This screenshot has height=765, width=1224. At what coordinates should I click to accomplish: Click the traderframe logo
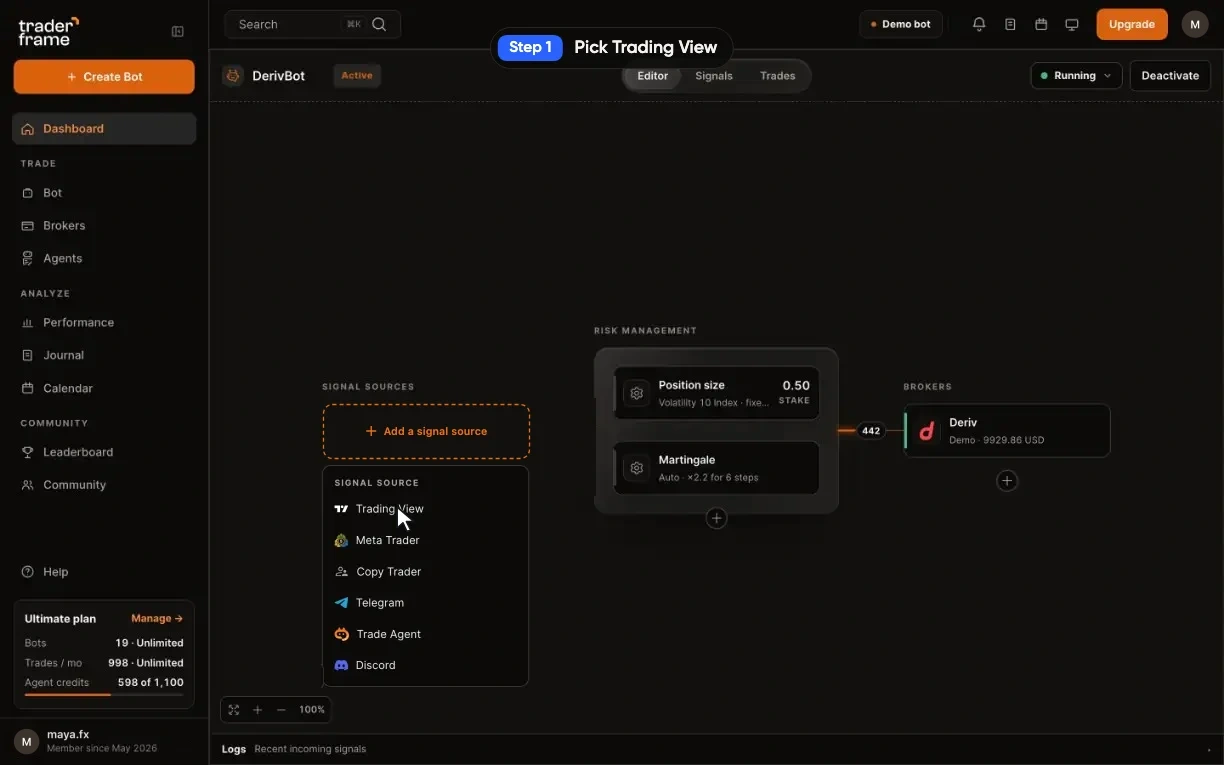48,31
